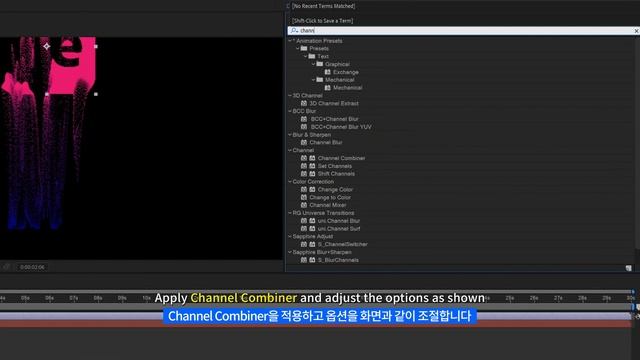Select the BCC+Channel Blur YUV effect name
This screenshot has width=640, height=360.
click(341, 127)
